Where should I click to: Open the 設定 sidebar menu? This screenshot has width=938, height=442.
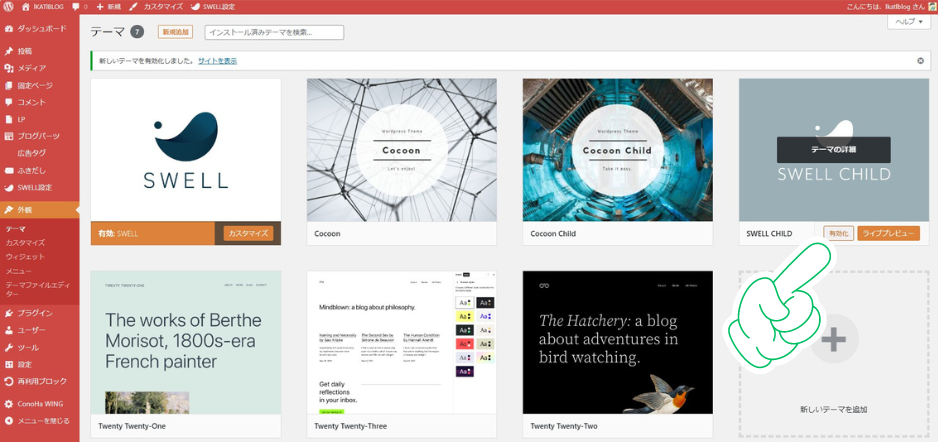tap(39, 364)
